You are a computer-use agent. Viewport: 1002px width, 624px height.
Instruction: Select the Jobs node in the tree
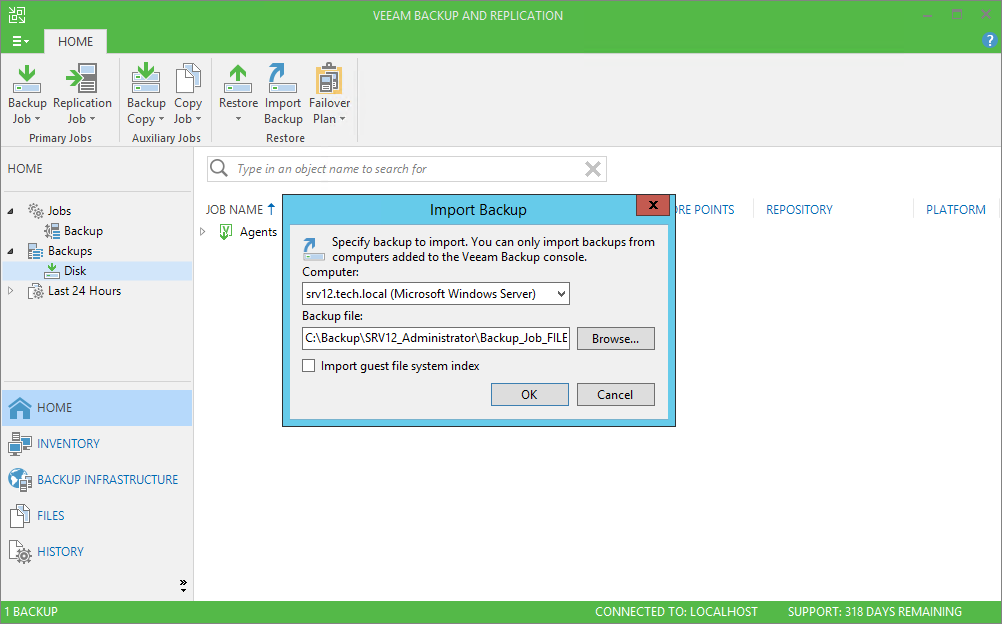[x=59, y=210]
